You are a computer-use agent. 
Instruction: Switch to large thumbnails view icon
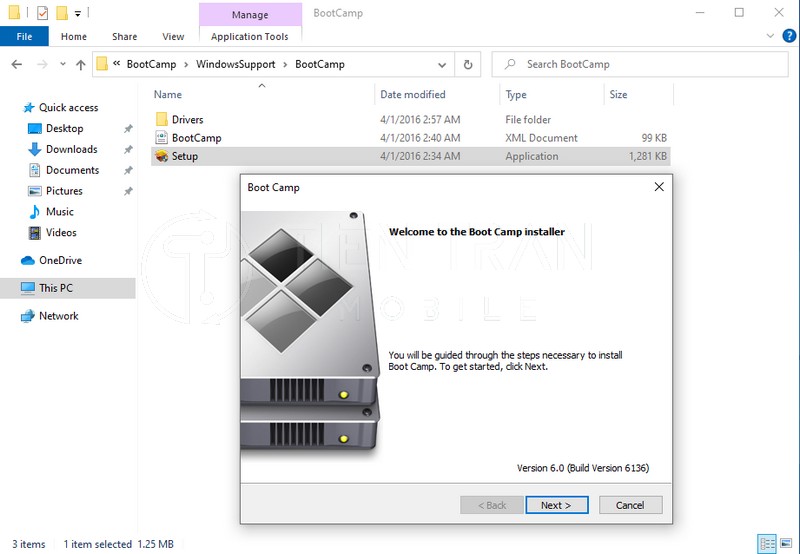786,544
